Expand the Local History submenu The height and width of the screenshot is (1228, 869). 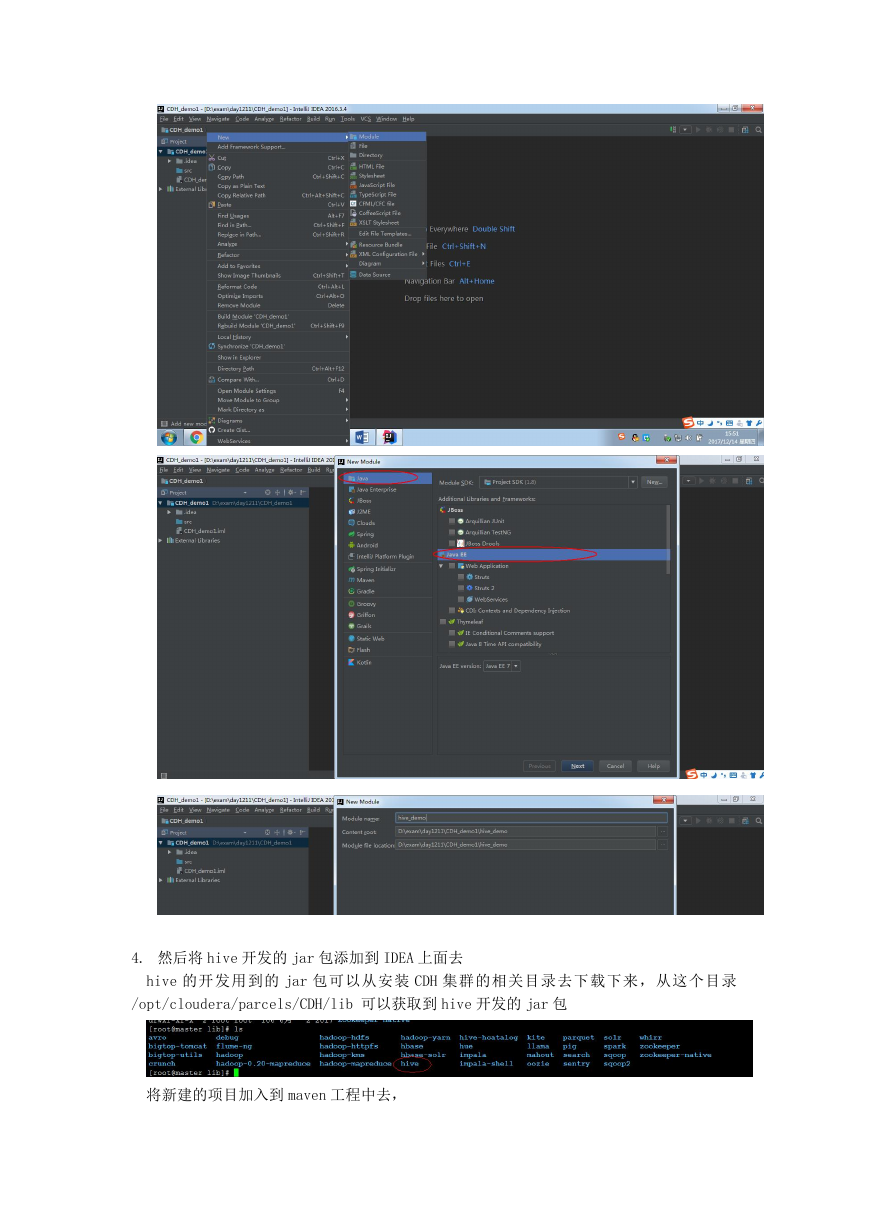(x=277, y=337)
